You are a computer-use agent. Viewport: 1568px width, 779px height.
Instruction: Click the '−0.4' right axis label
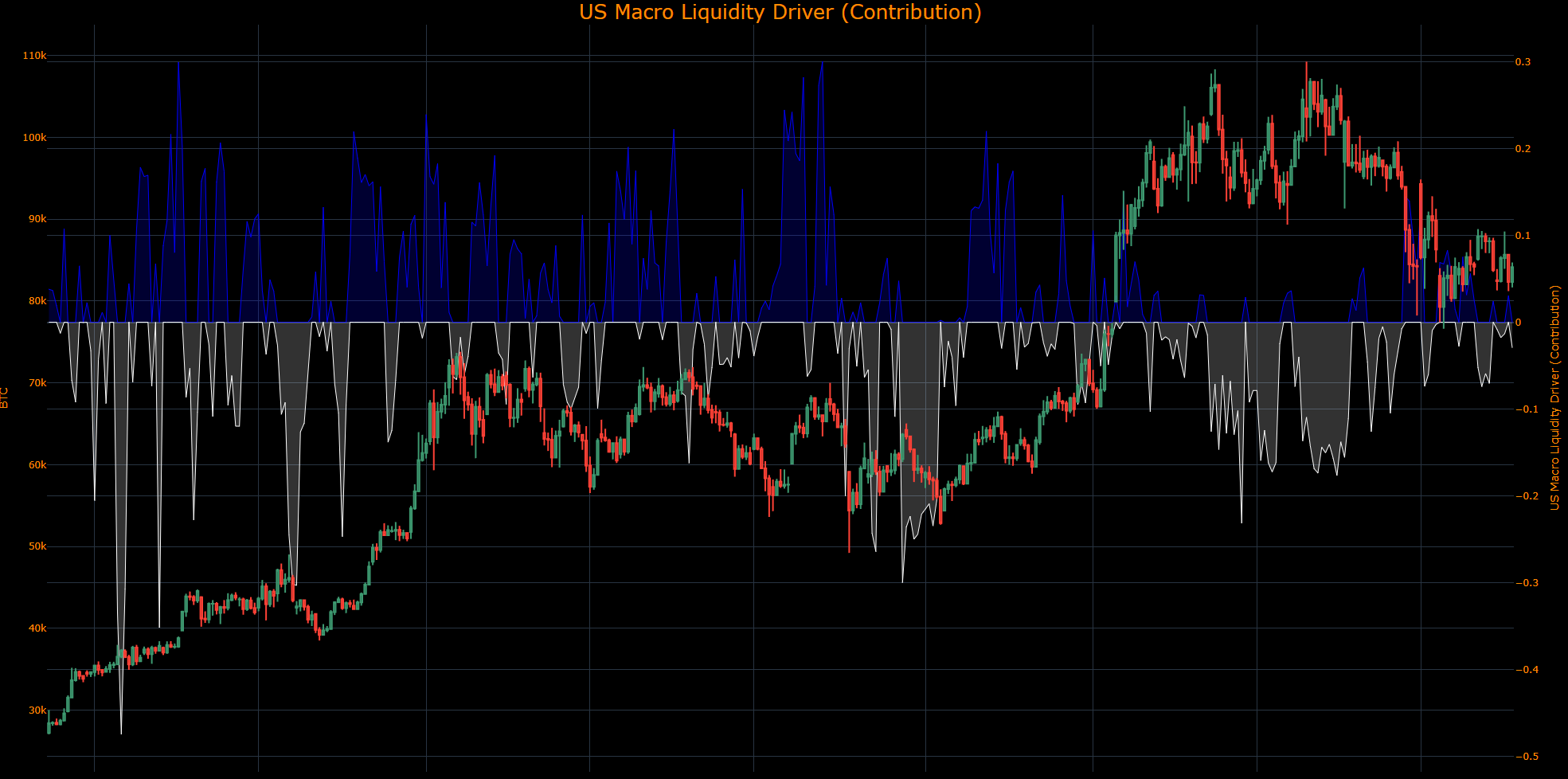pyautogui.click(x=1527, y=670)
